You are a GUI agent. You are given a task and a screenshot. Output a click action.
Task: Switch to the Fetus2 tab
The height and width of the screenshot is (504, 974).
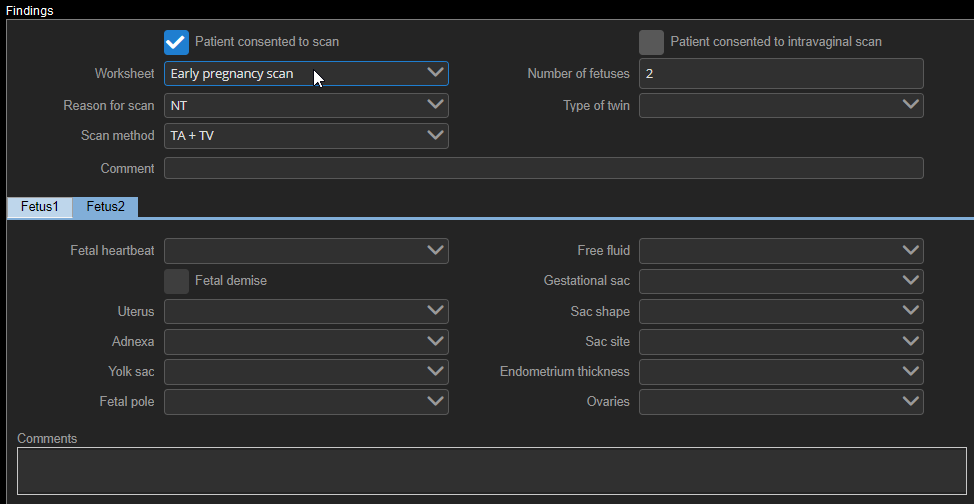(105, 207)
